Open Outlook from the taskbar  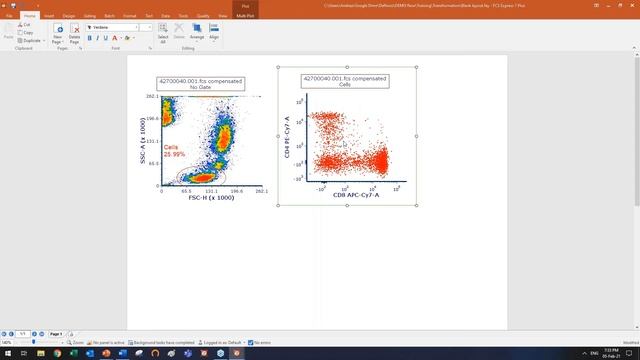(x=90, y=353)
